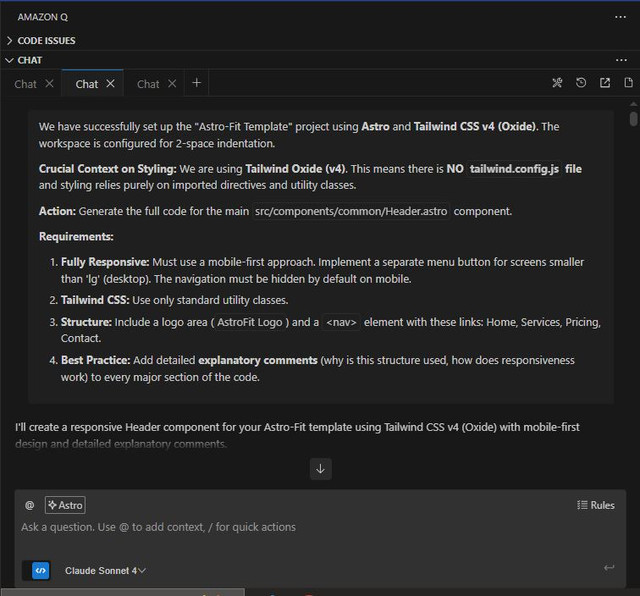Open the chat history icon
The image size is (640, 596).
click(581, 83)
